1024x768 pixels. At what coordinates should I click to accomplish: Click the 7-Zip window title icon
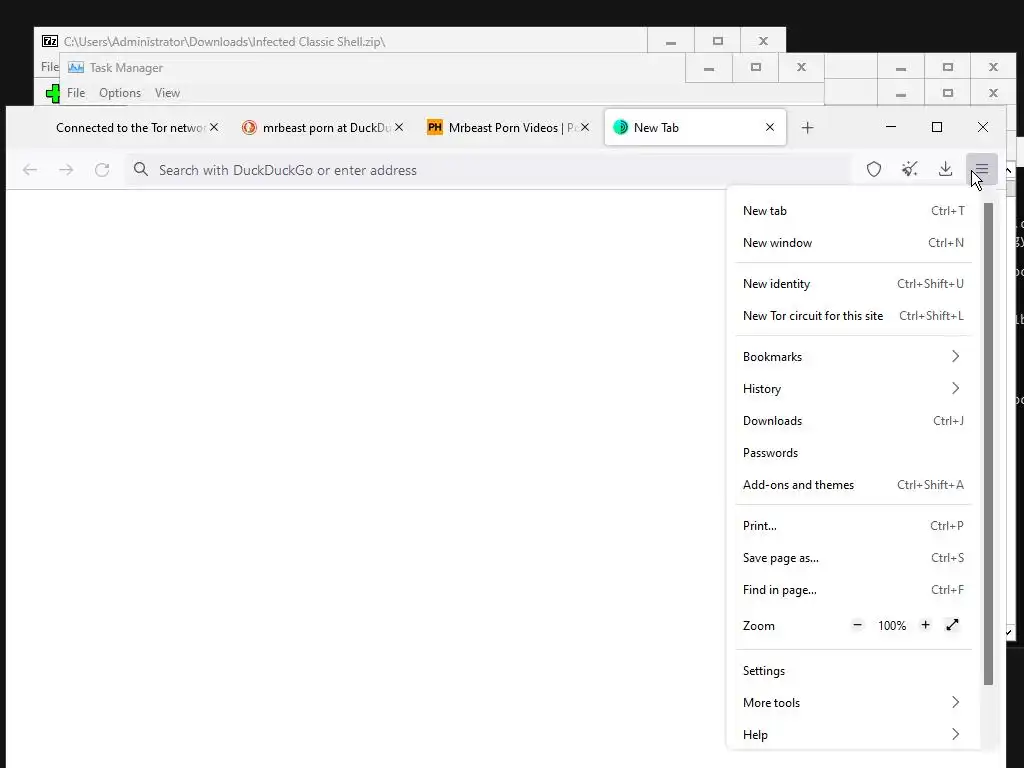tap(50, 41)
